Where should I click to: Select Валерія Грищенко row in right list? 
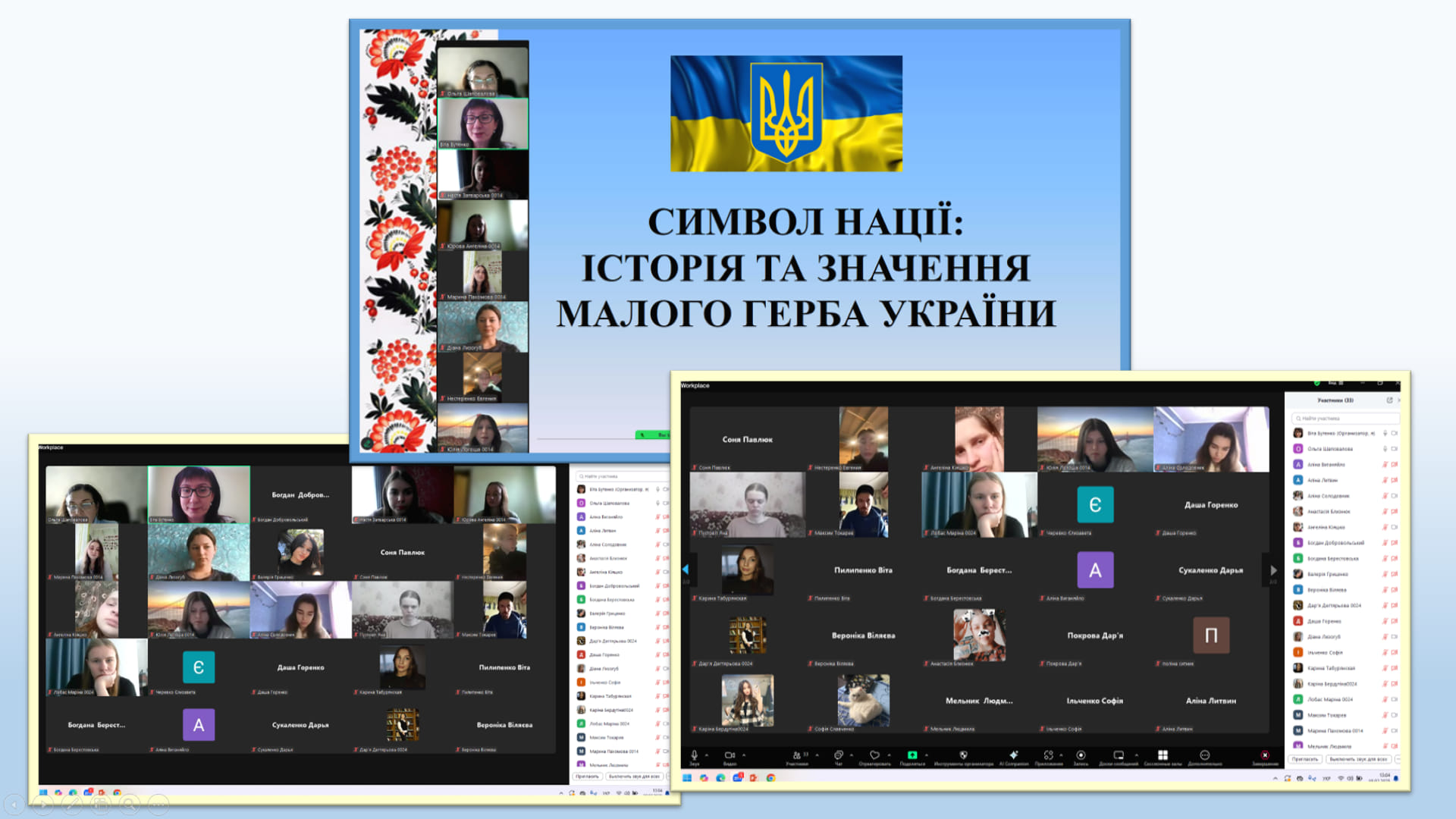[x=1346, y=574]
